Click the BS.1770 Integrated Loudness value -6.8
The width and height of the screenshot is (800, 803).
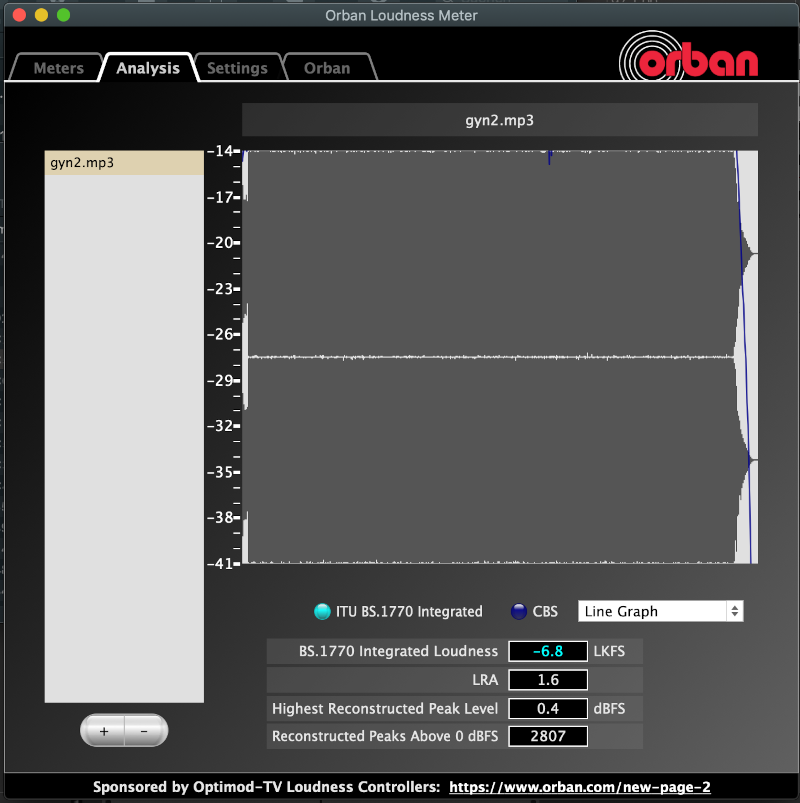548,651
